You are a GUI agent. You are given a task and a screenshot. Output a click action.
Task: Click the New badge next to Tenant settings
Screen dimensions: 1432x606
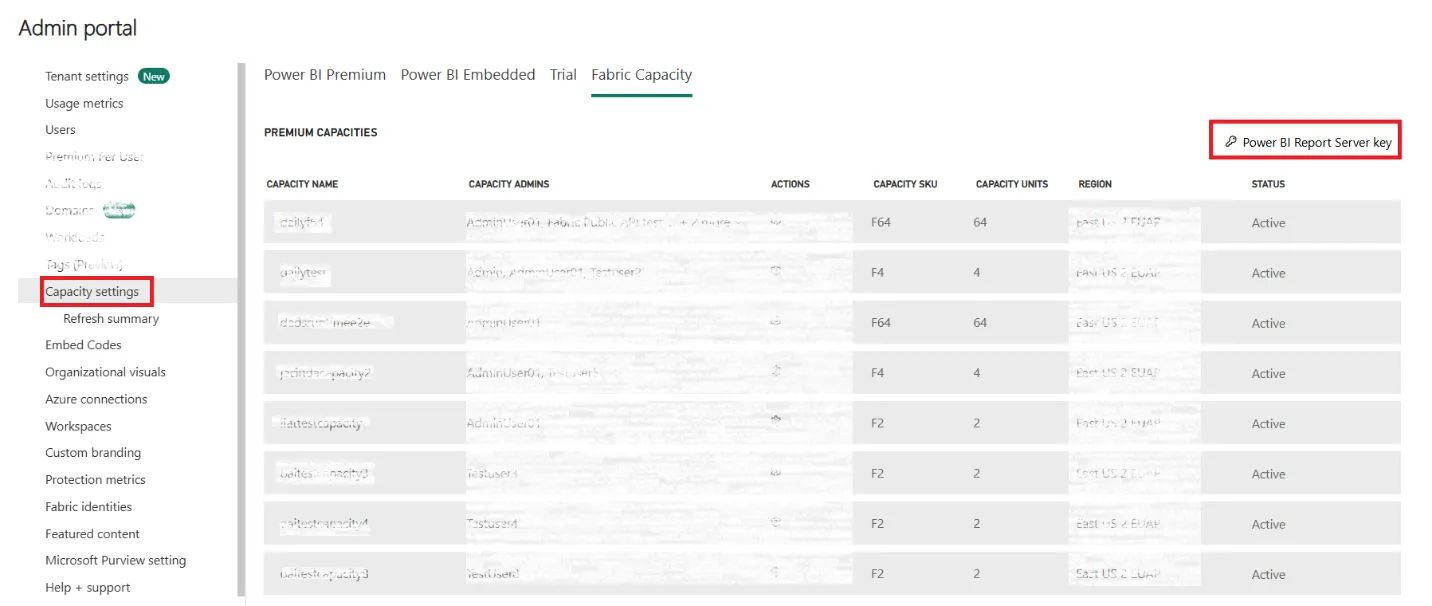[x=154, y=76]
